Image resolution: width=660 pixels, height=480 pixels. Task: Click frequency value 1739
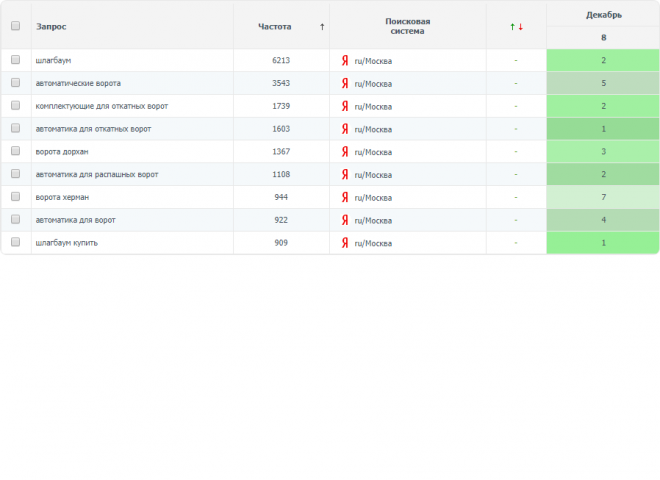(x=281, y=106)
